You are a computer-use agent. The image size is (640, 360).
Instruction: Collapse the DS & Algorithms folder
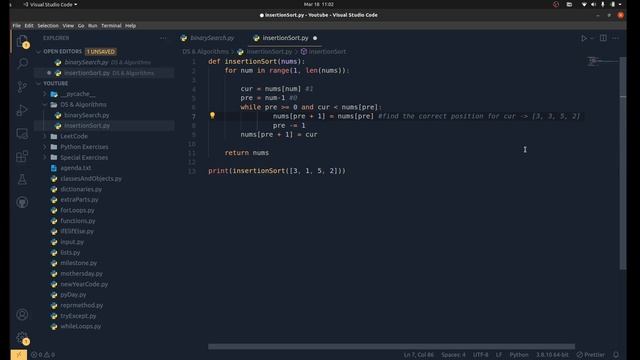point(45,104)
